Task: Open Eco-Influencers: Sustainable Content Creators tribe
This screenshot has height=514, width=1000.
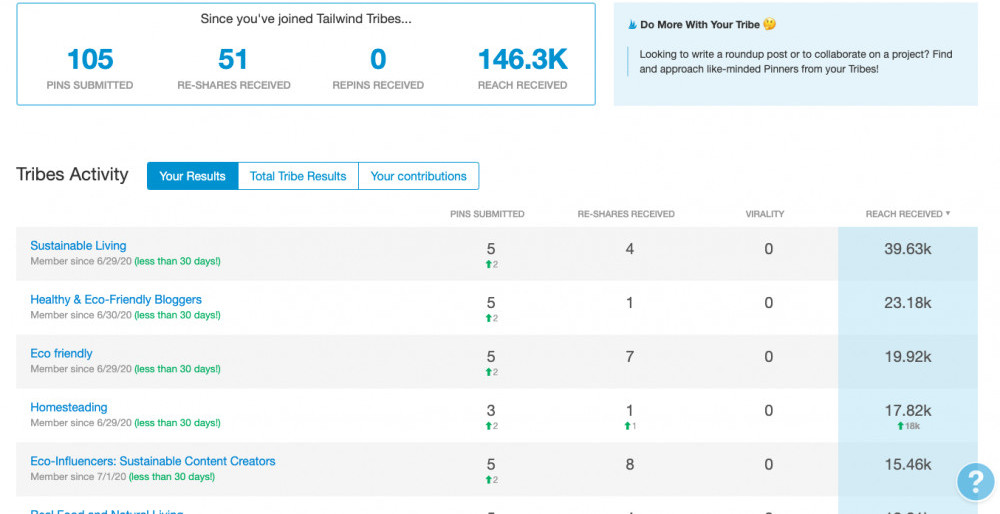Action: pos(153,461)
